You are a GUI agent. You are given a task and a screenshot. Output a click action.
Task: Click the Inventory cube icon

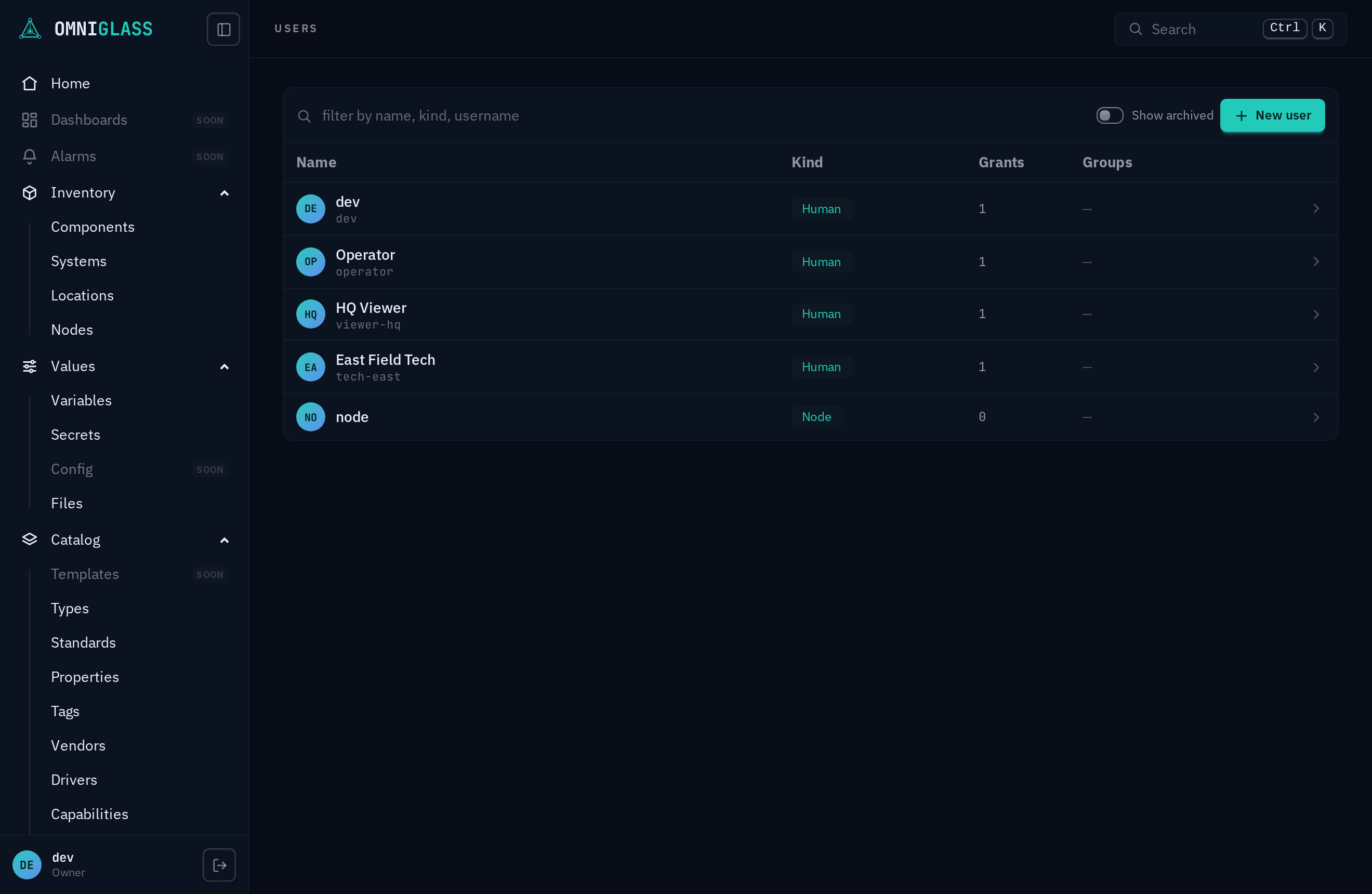tap(30, 192)
